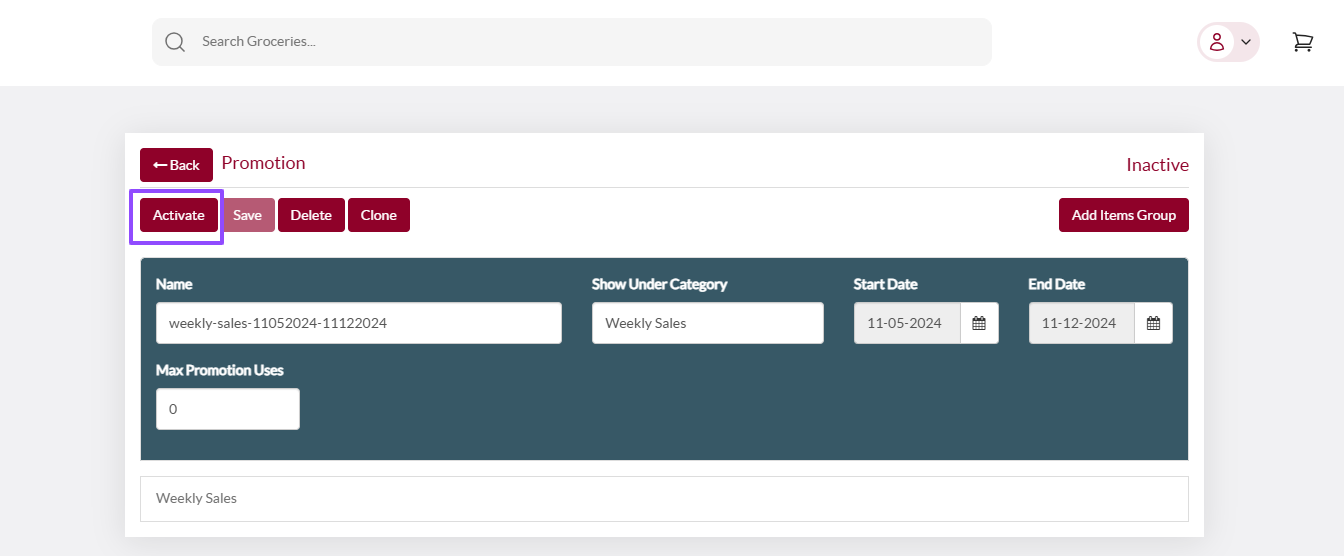
Task: Click the End Date value 11-12-2024
Action: click(1082, 323)
